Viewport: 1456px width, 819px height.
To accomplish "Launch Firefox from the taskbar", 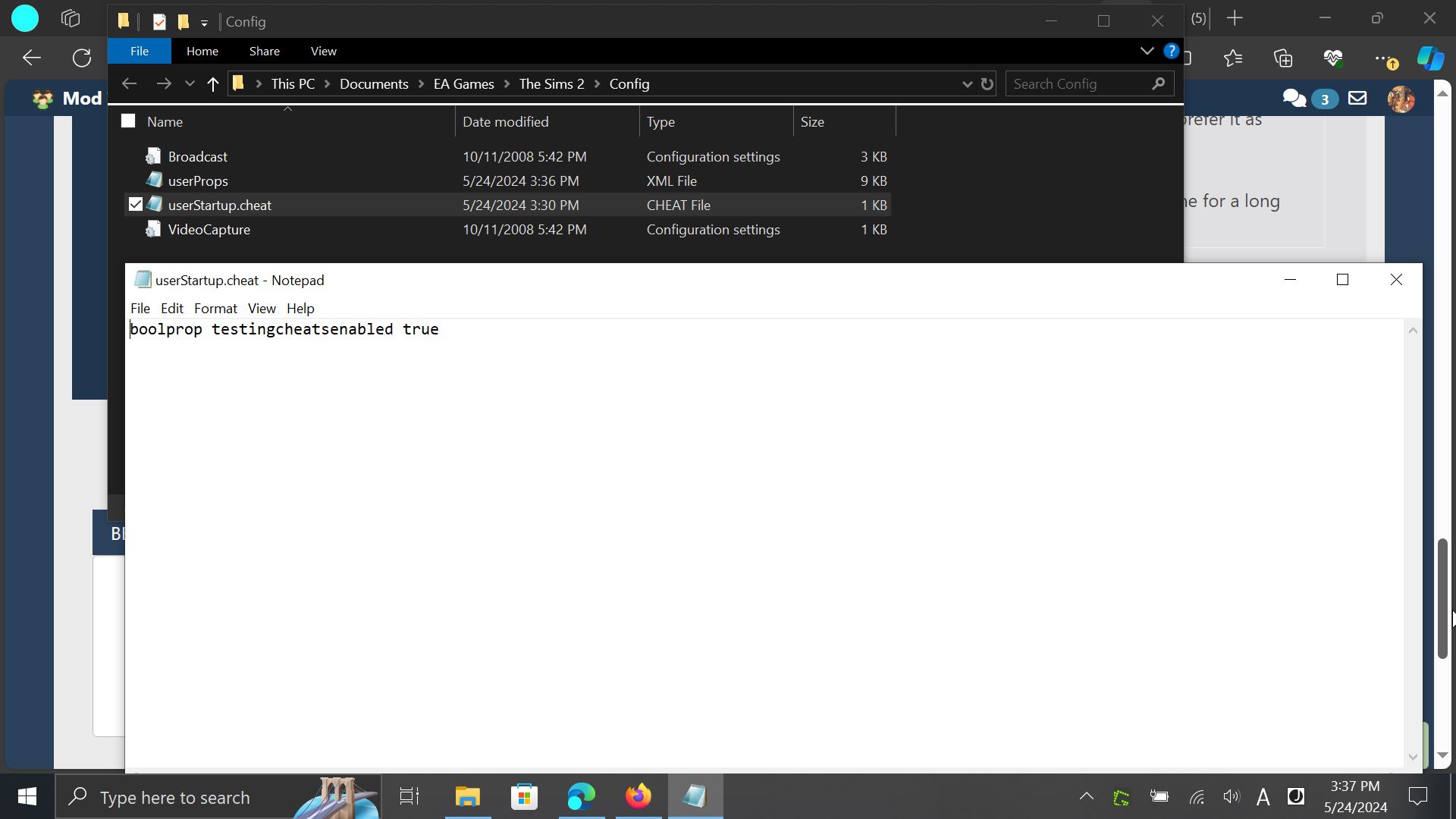I will [x=638, y=796].
